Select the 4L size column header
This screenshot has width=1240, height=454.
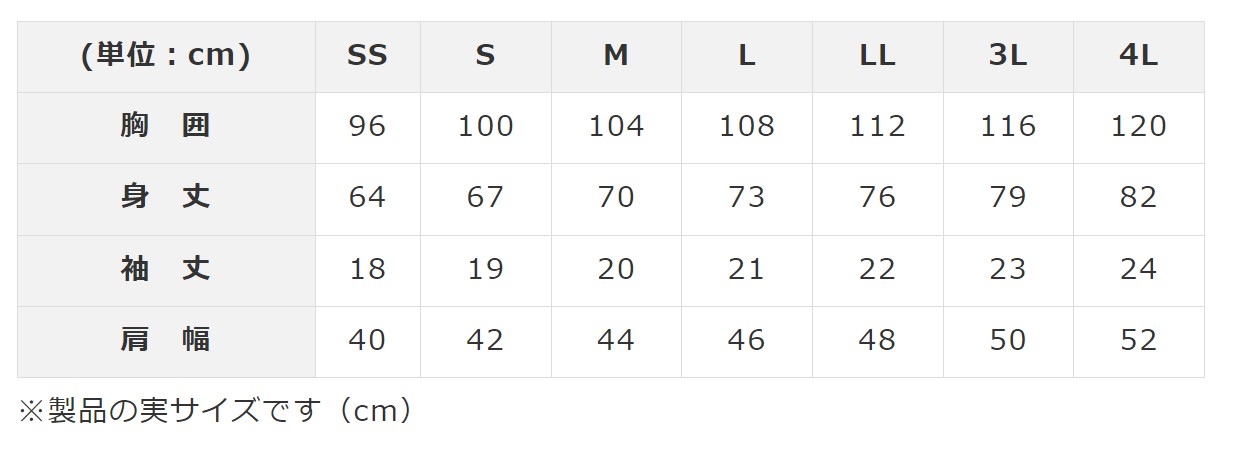point(1138,56)
